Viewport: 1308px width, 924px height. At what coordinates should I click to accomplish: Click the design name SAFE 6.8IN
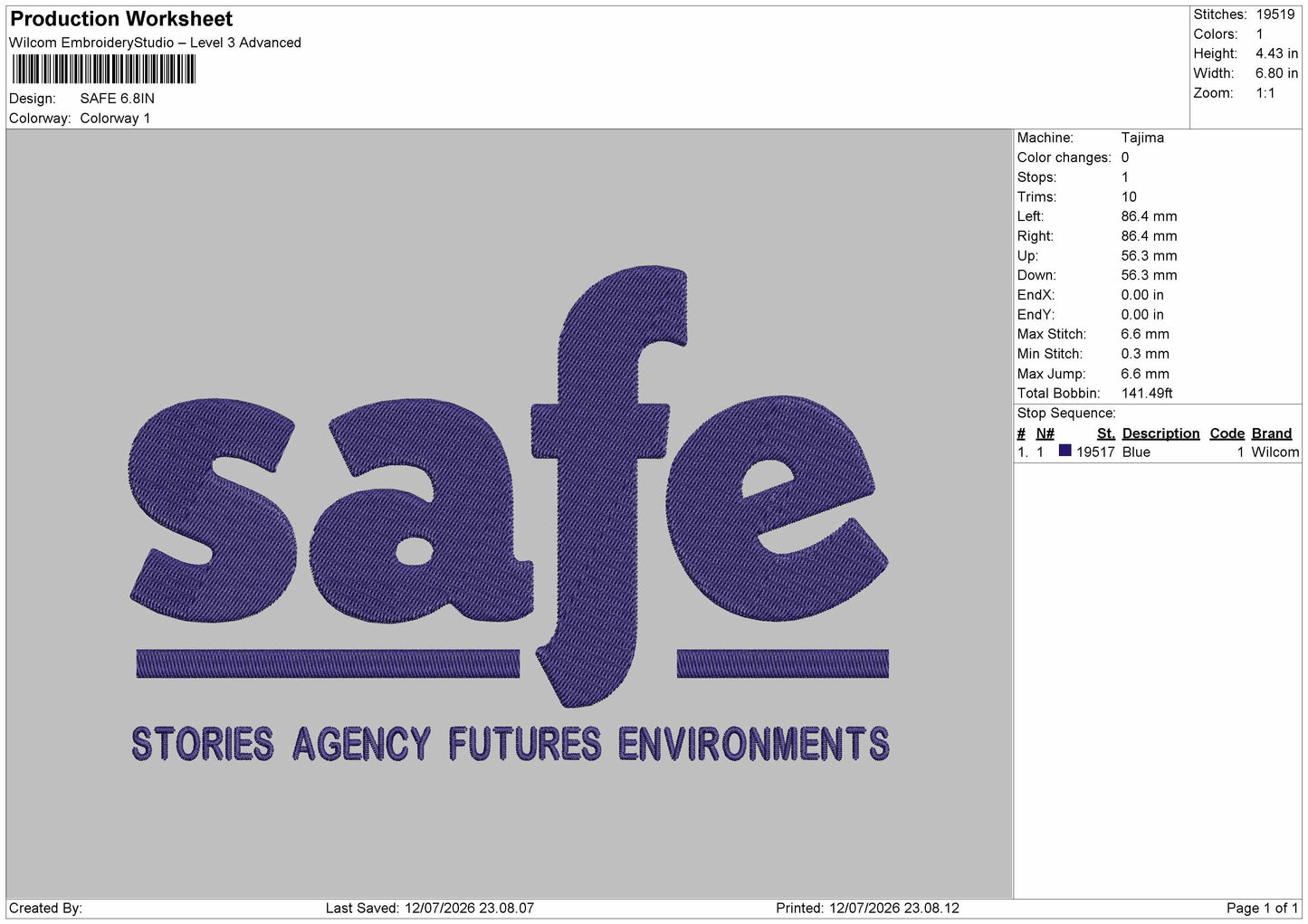point(117,99)
